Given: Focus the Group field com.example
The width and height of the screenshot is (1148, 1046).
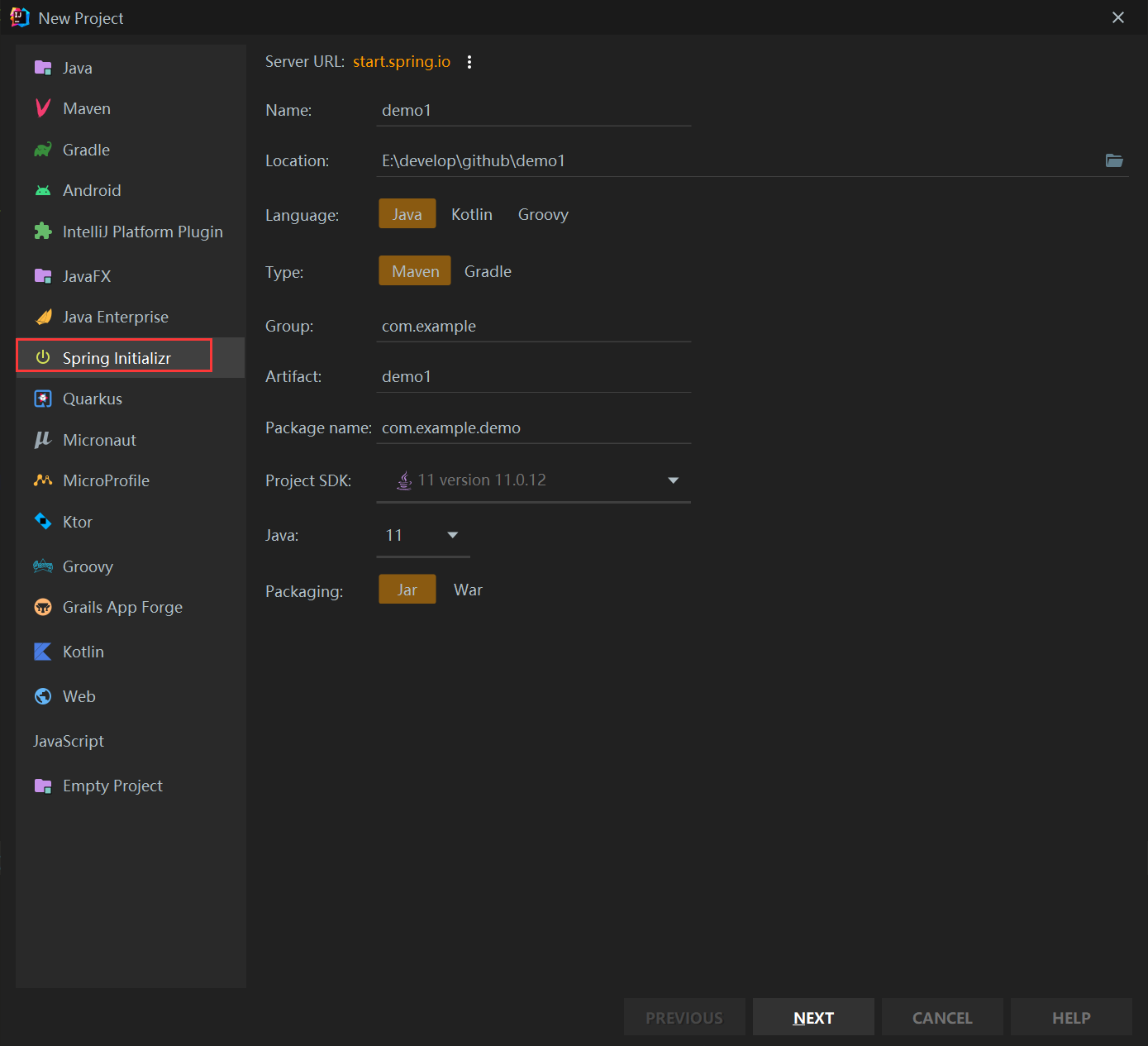Looking at the screenshot, I should [534, 326].
